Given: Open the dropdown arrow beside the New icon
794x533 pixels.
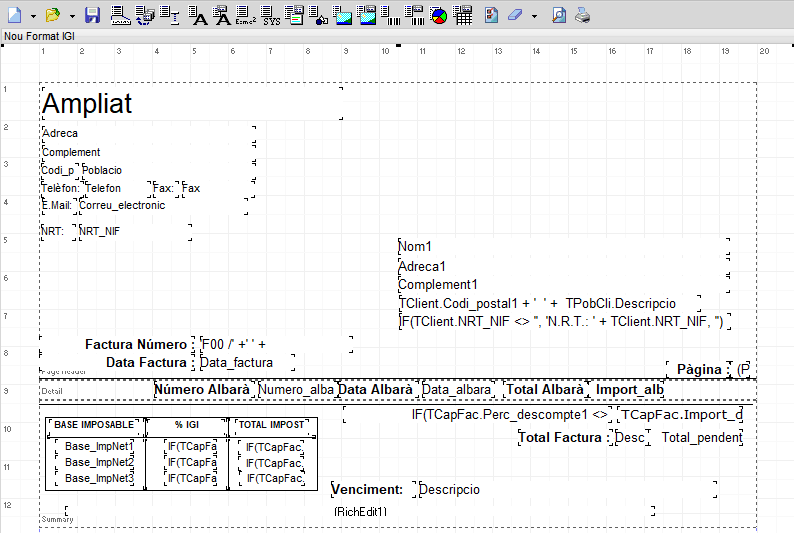Looking at the screenshot, I should click(x=33, y=16).
